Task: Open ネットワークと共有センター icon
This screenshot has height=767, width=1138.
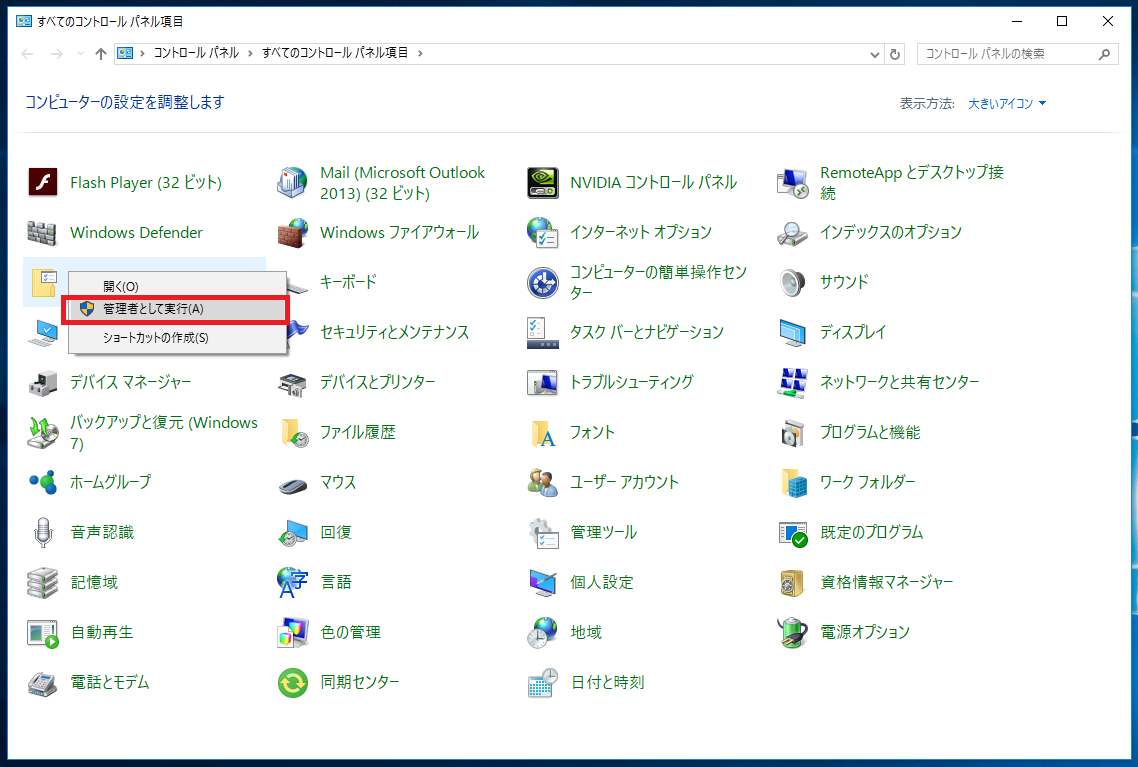Action: 793,382
